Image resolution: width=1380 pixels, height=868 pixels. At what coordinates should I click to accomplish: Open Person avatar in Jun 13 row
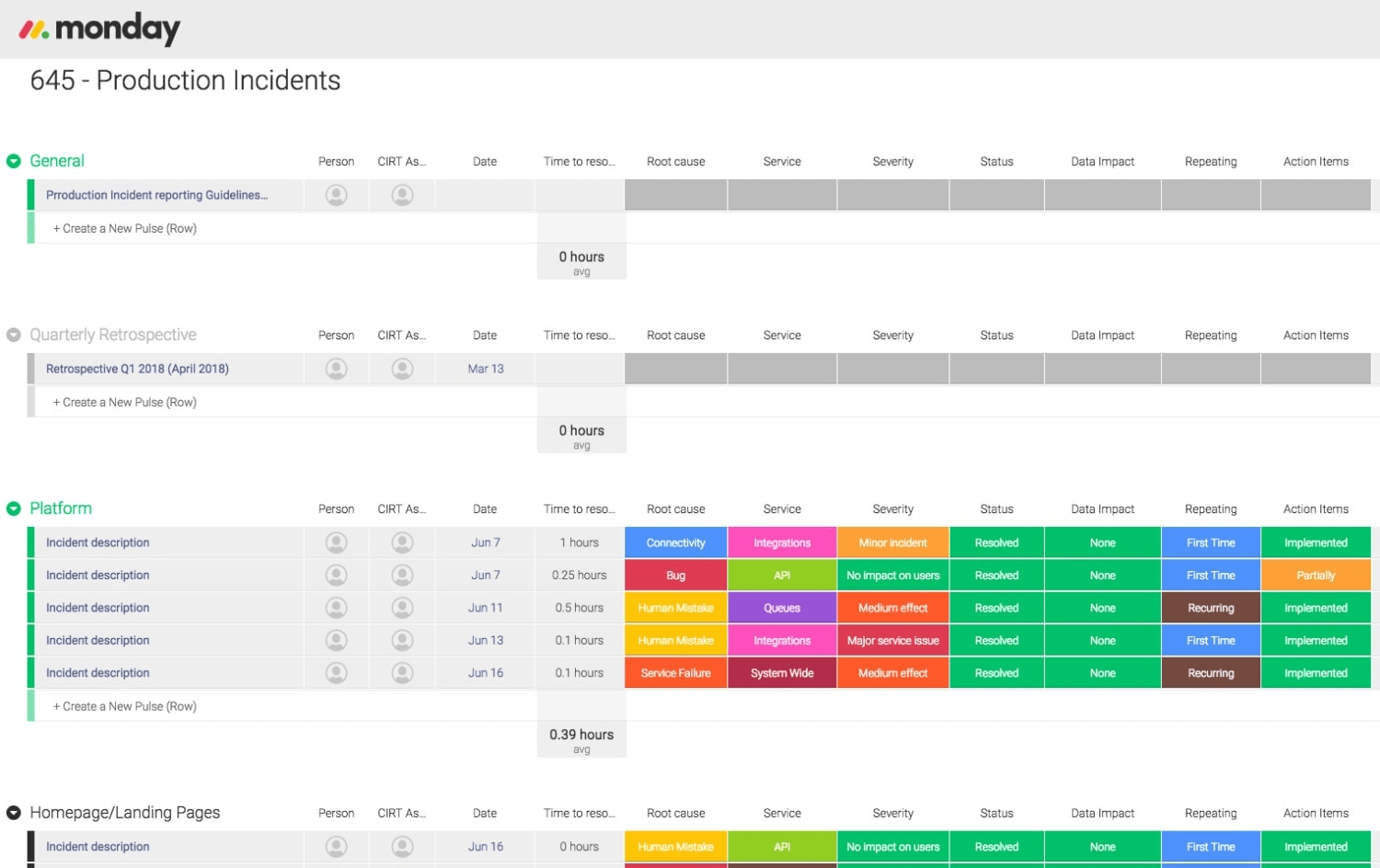coord(337,641)
